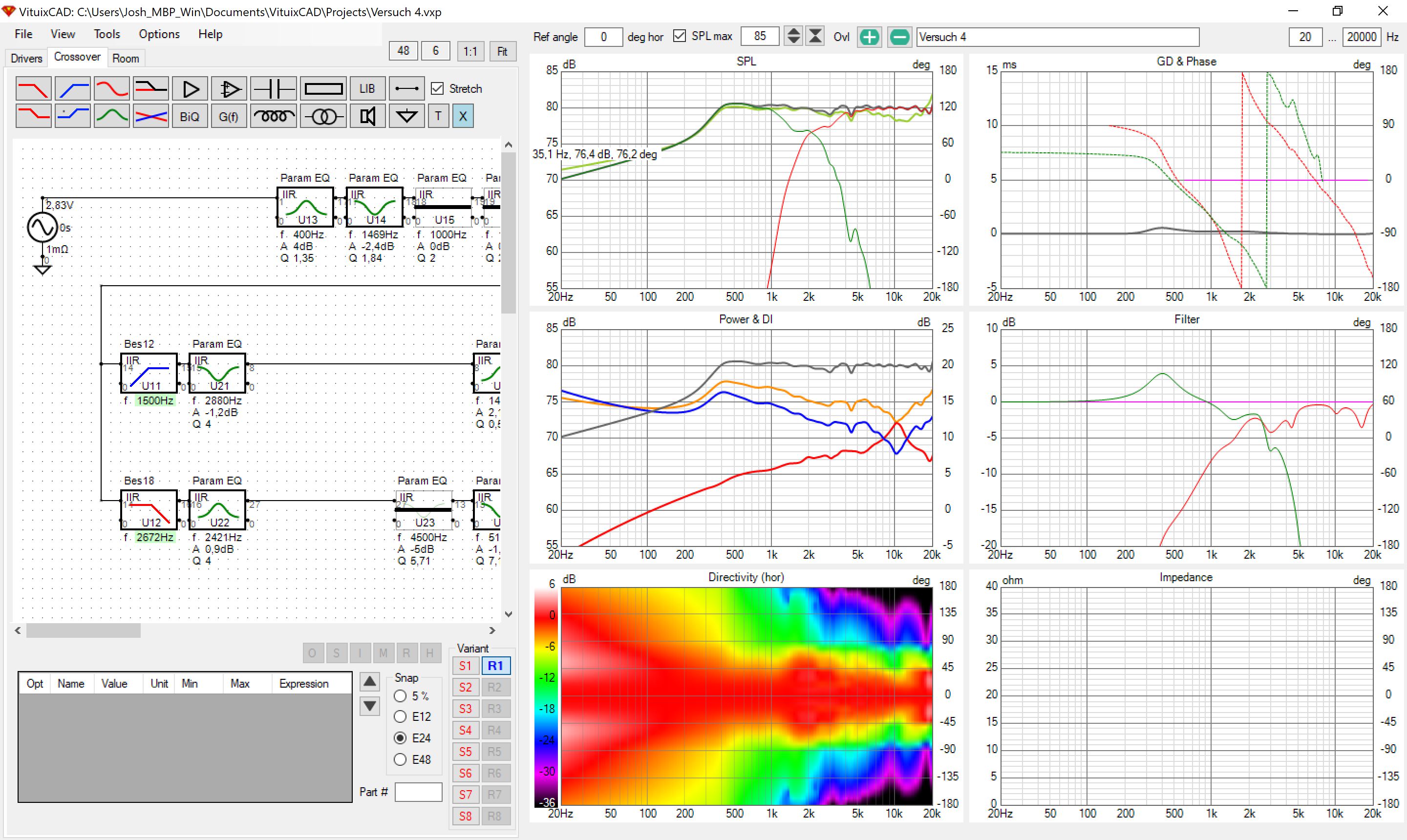Toggle the T text button
The width and height of the screenshot is (1407, 840).
(x=438, y=116)
